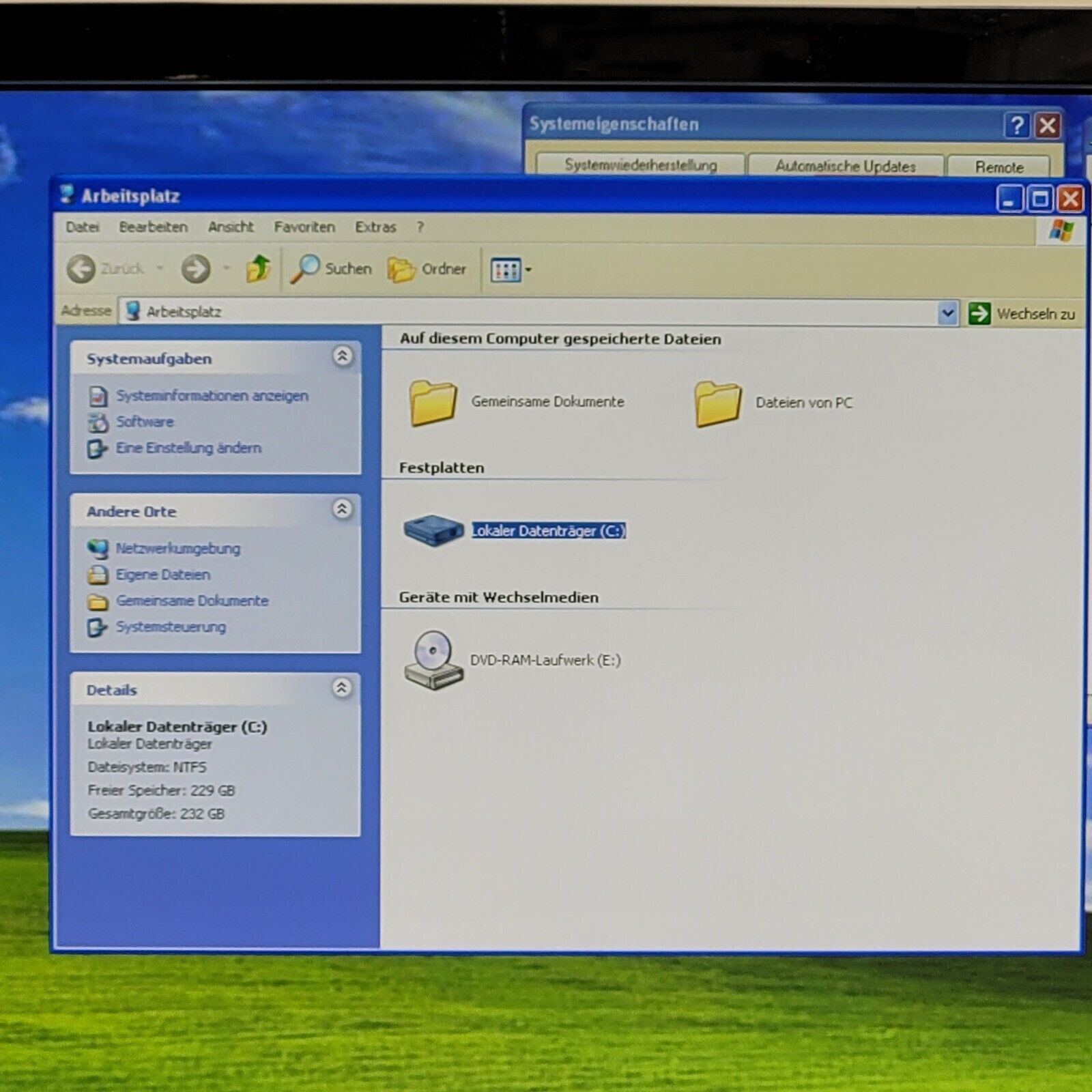1092x1092 pixels.
Task: Select the Lokaler Datenträger (C:) drive icon
Action: tap(433, 530)
